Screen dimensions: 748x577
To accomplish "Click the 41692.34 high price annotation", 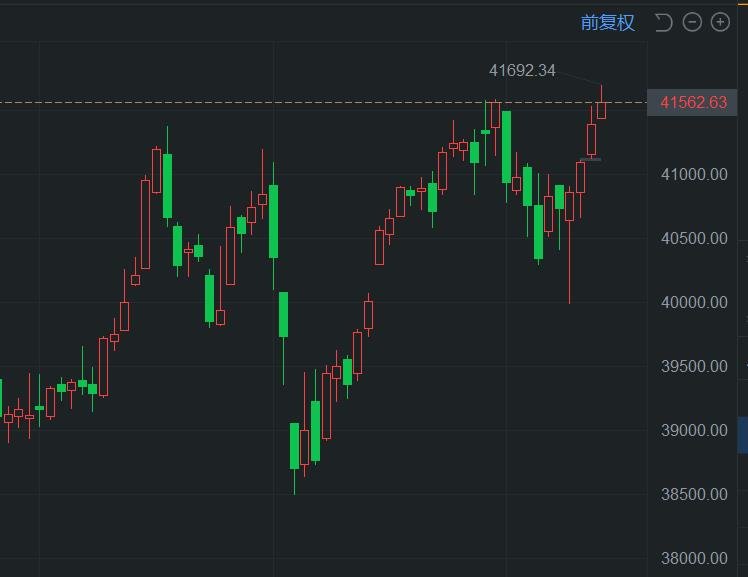I will (x=521, y=70).
